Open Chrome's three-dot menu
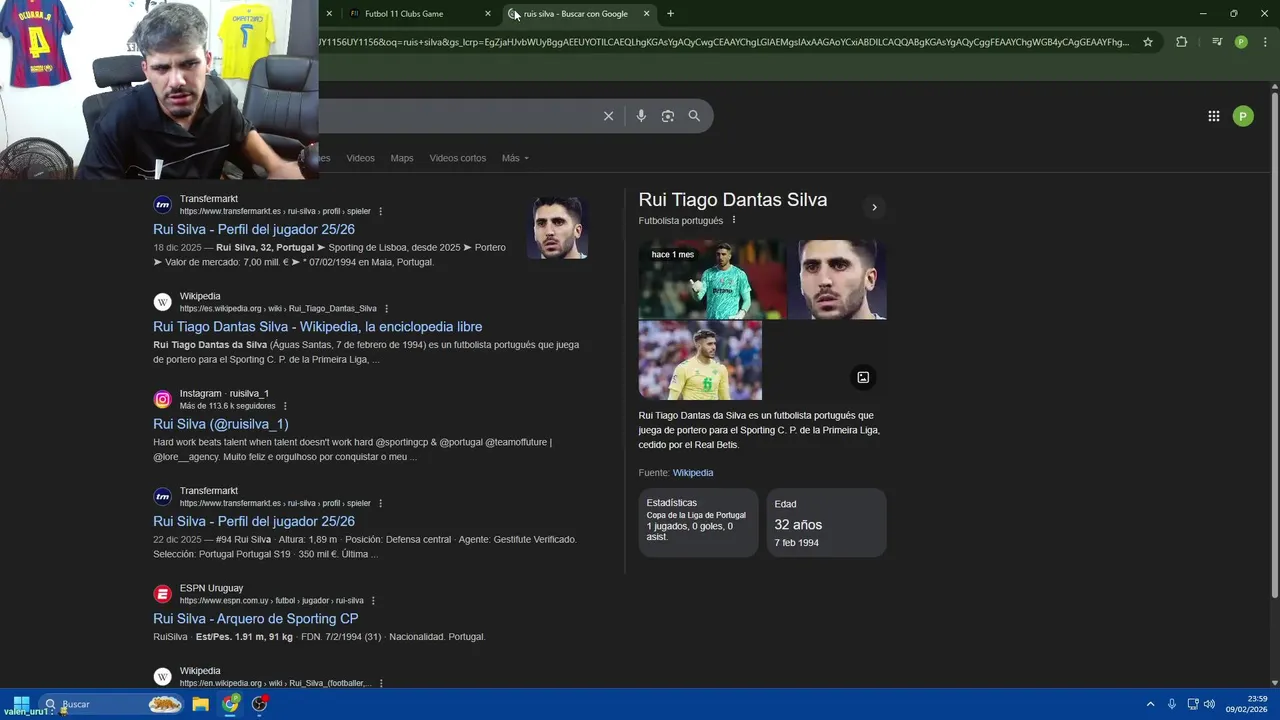 [x=1265, y=42]
